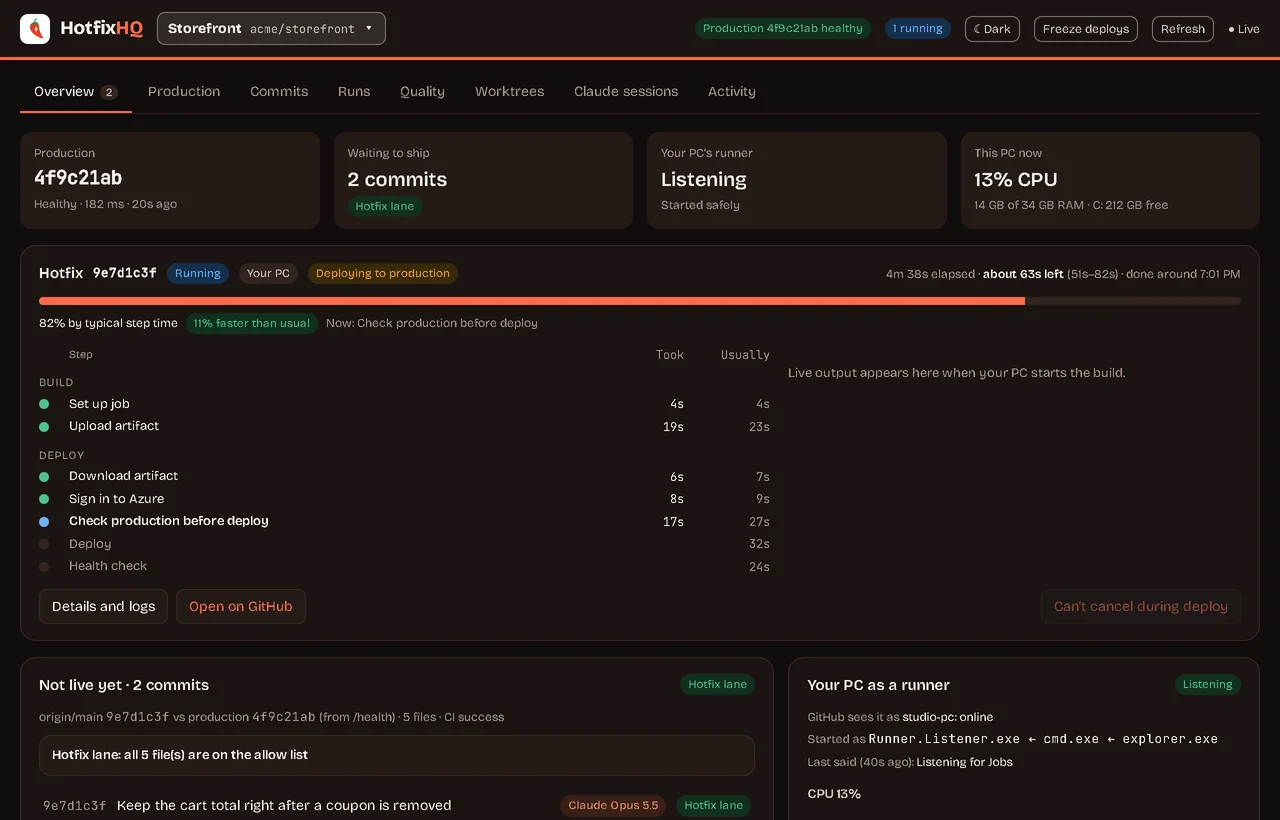Click the This PC now CPU card

point(1110,180)
